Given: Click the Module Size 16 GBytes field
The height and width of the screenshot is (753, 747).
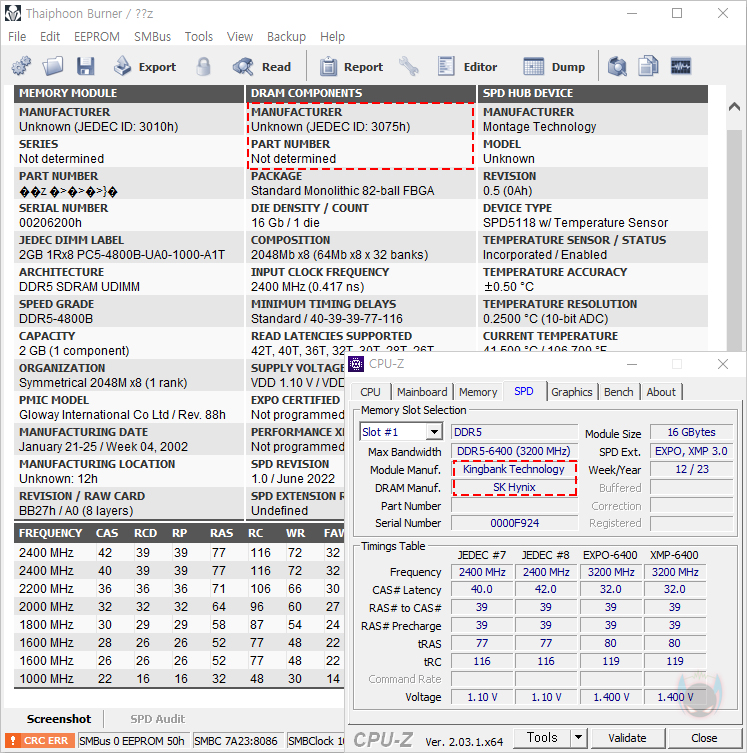Looking at the screenshot, I should coord(691,432).
